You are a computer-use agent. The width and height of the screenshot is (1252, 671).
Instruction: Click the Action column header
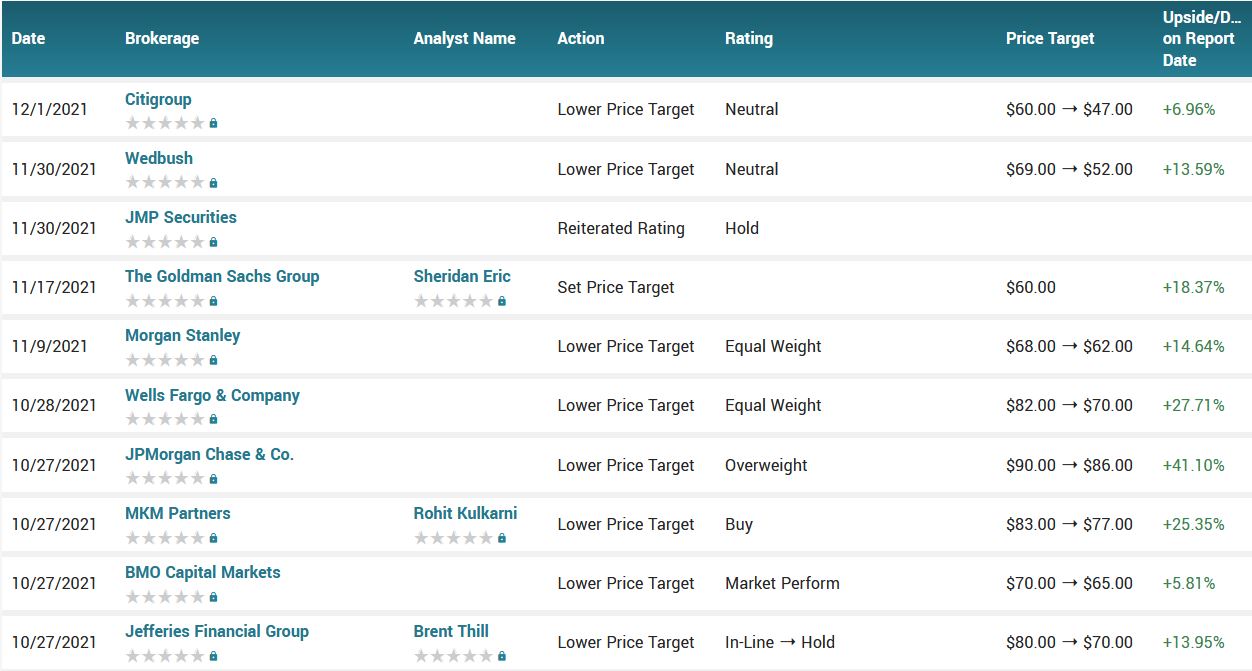(581, 38)
